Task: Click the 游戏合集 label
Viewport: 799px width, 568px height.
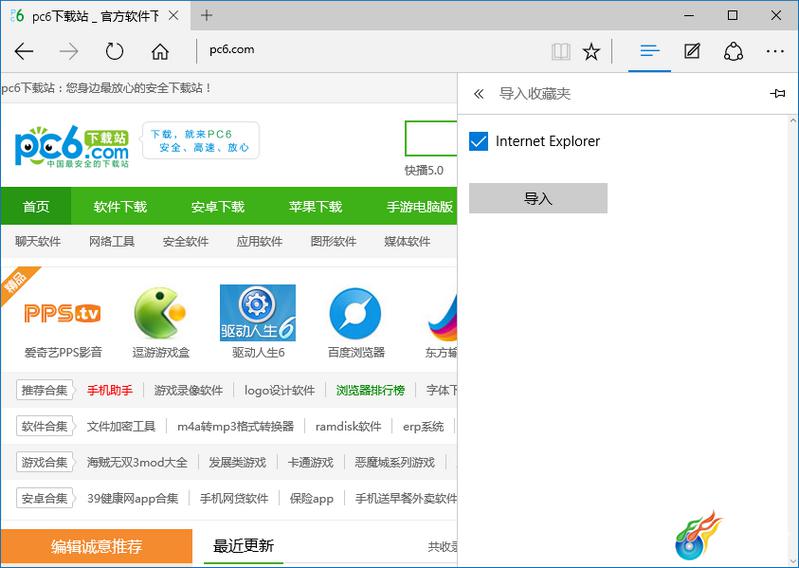Action: [44, 462]
